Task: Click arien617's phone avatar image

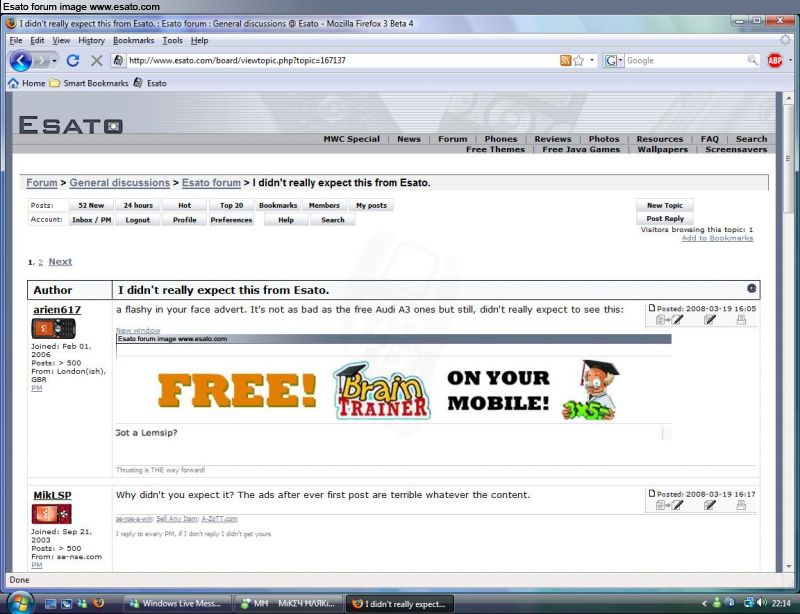Action: 54,328
